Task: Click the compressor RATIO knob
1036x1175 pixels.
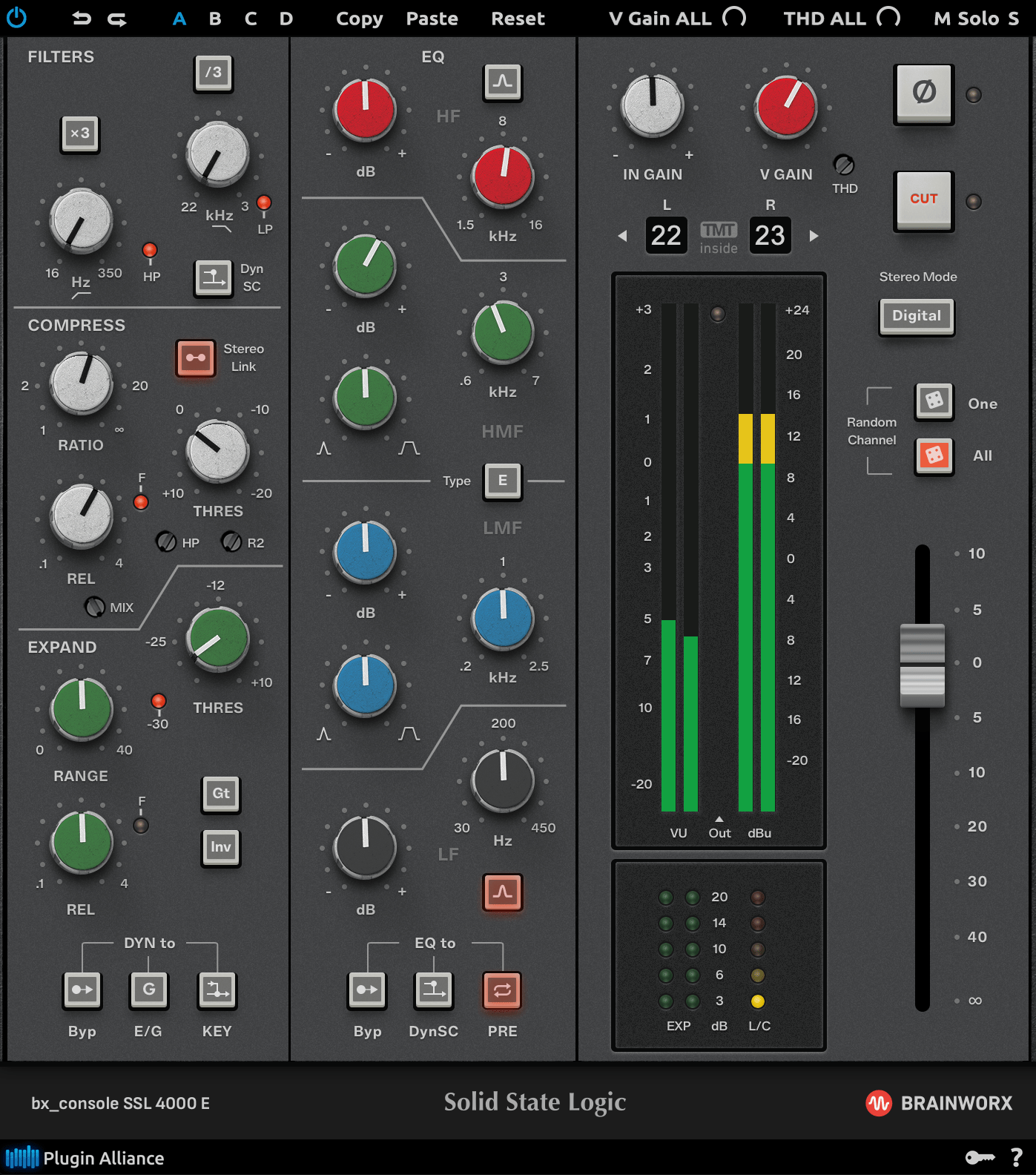Action: pyautogui.click(x=81, y=383)
